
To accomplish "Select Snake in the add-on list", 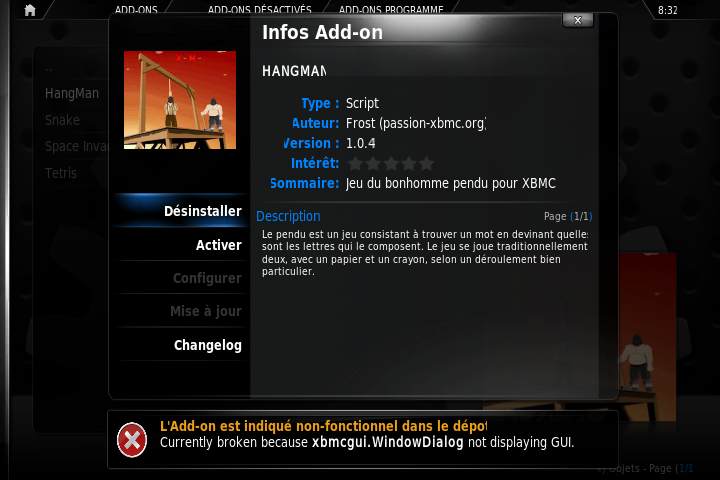I will tap(62, 120).
